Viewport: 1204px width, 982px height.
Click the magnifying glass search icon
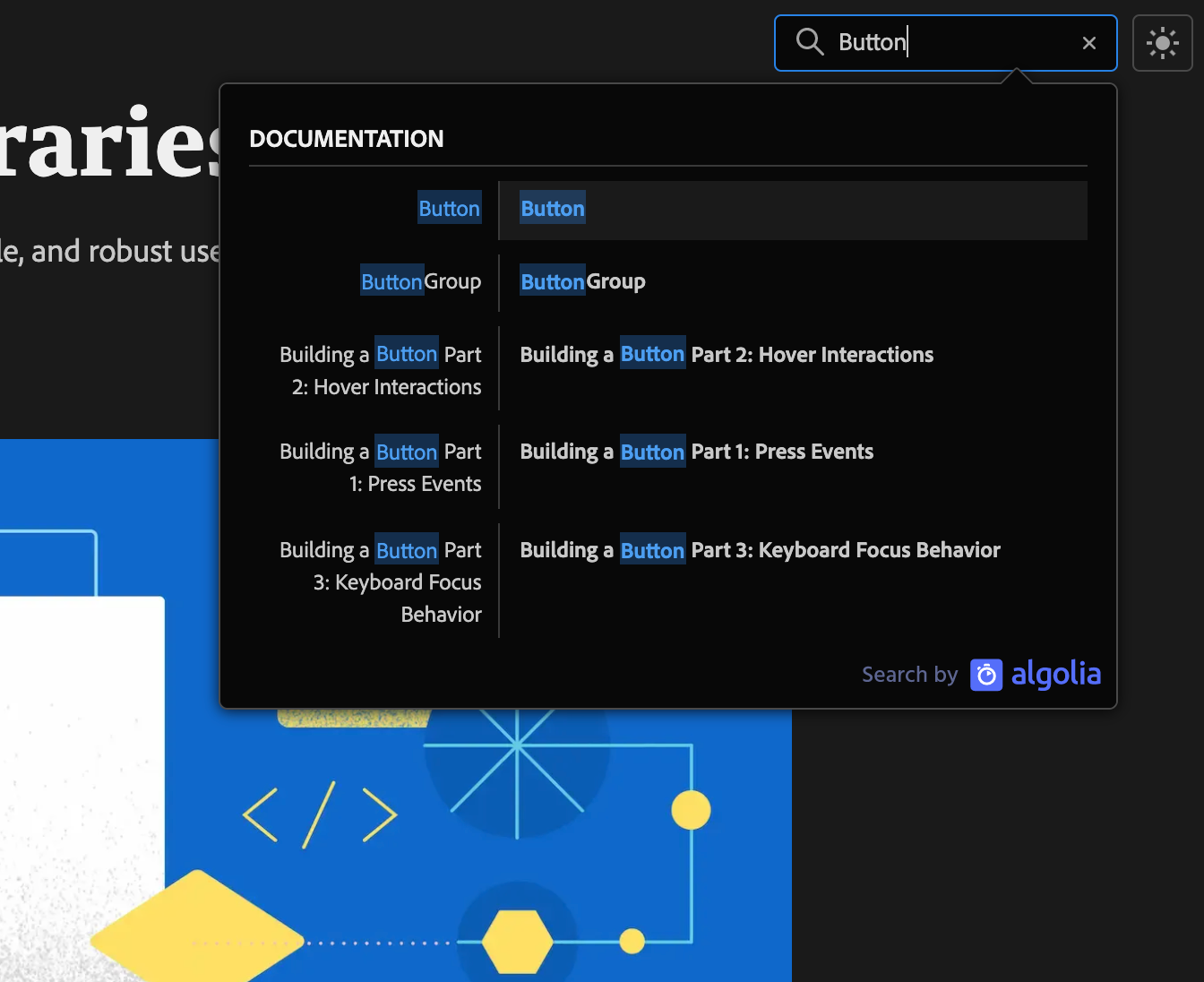(x=810, y=42)
